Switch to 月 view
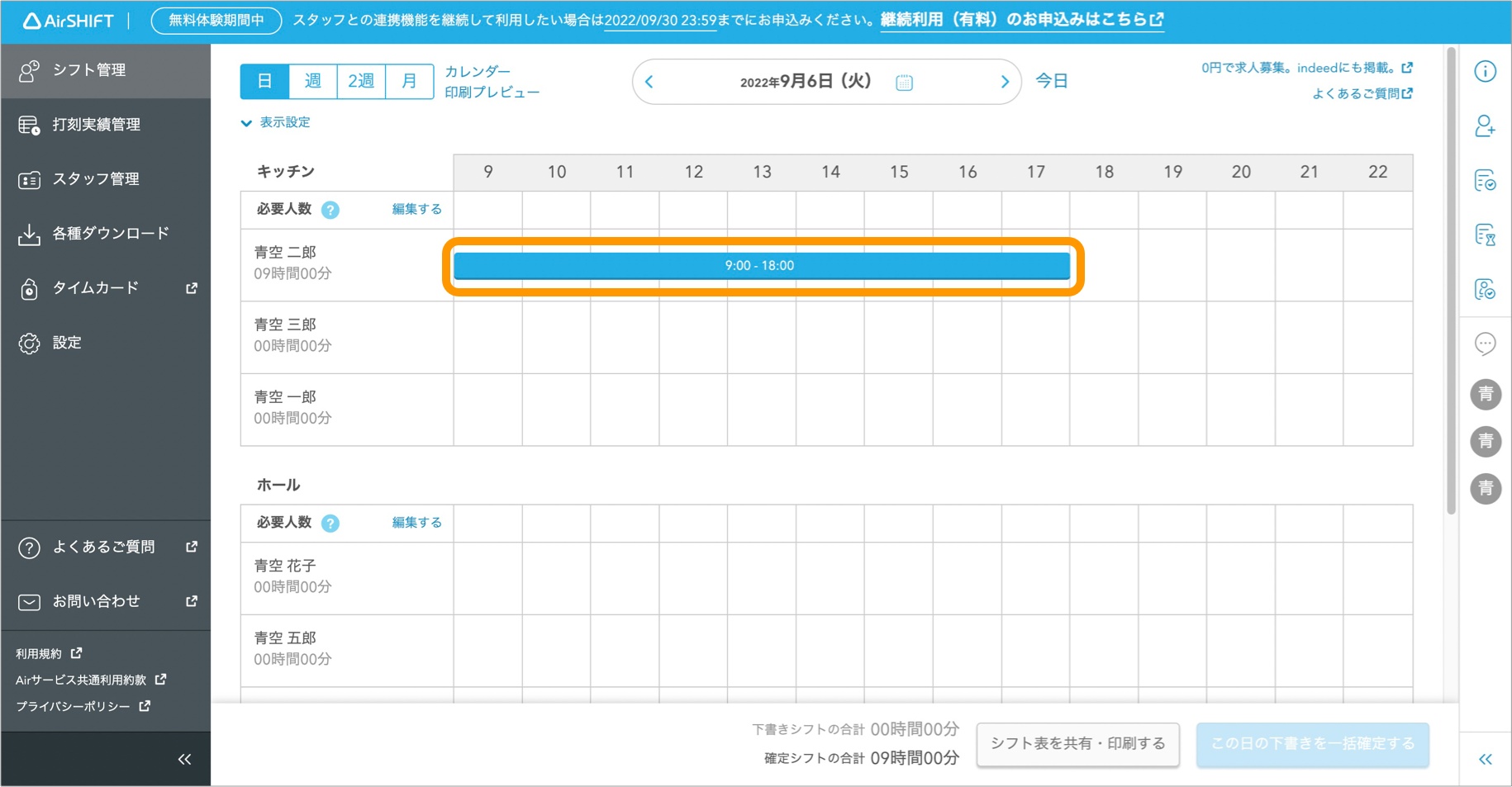Screen dimensions: 1512x787 (x=409, y=81)
